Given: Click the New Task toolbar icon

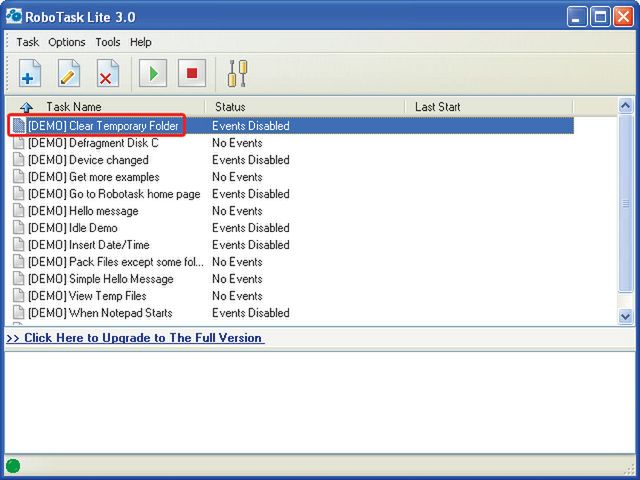Looking at the screenshot, I should (x=30, y=73).
